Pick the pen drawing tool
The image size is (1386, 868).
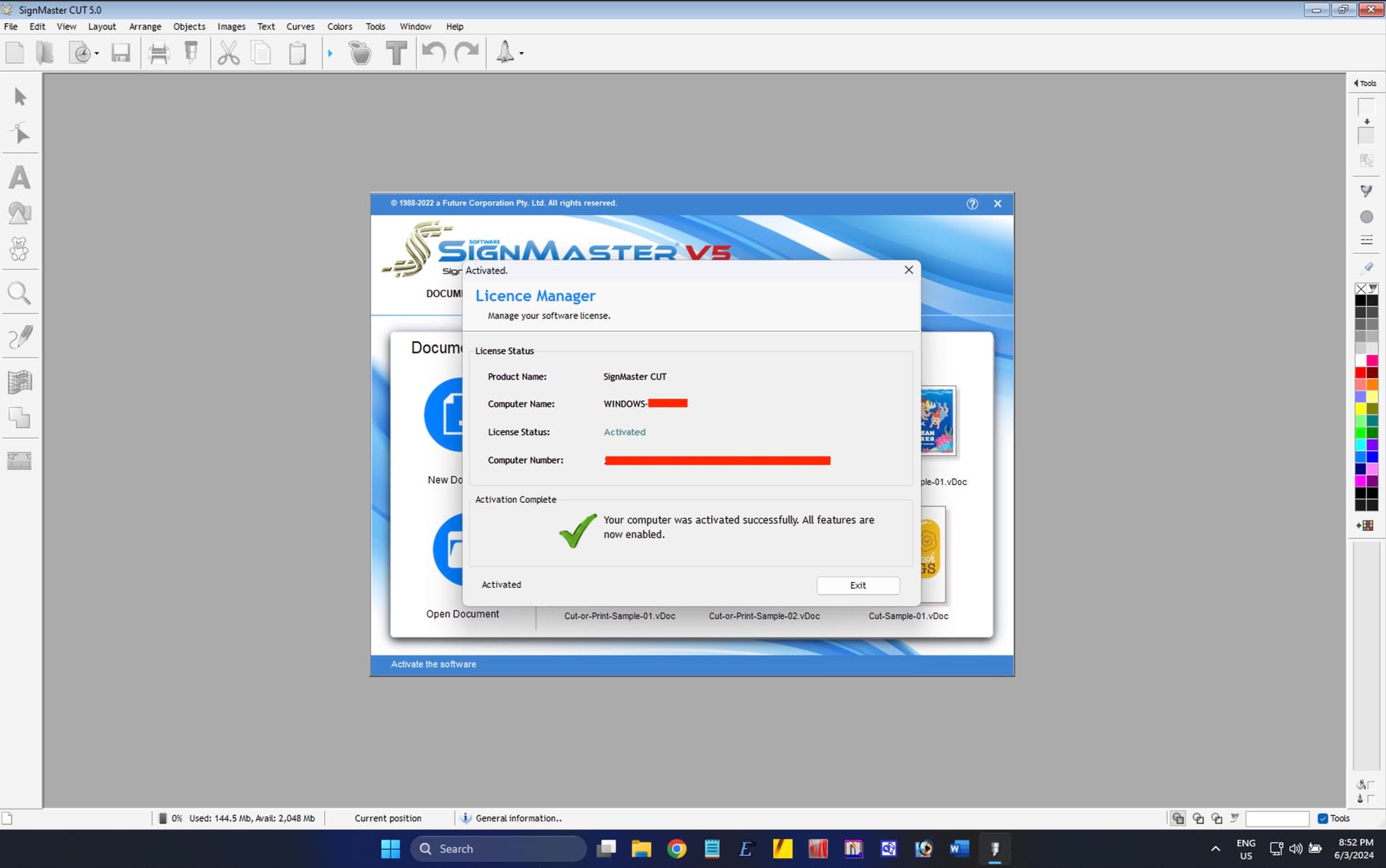19,337
